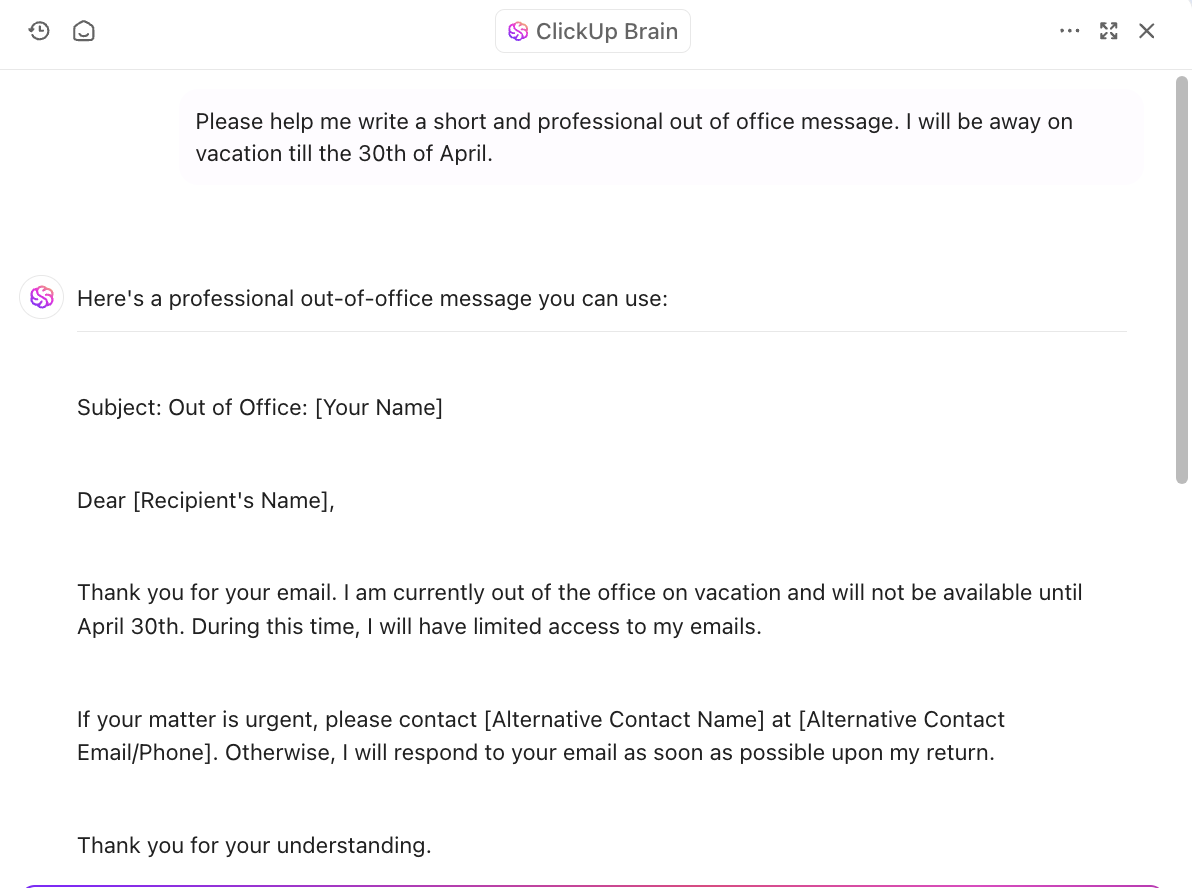Open the chat history icon

click(x=39, y=31)
